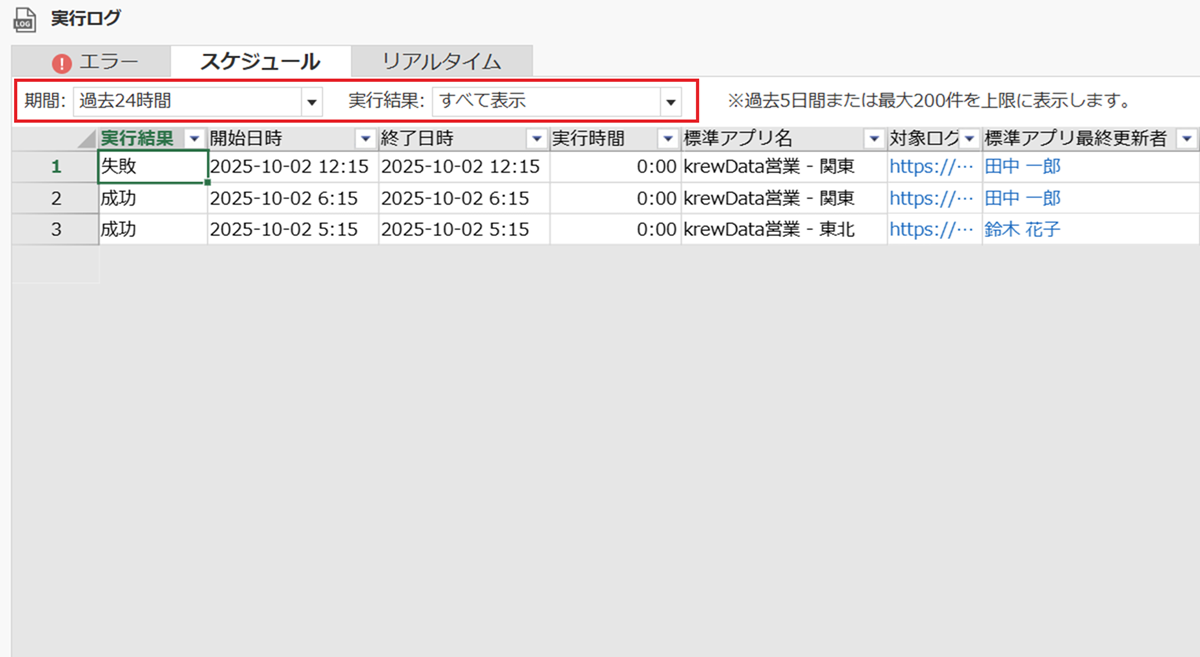Open the 標準アプリ最終更新者 column filter arrow
The width and height of the screenshot is (1200, 657).
1187,139
